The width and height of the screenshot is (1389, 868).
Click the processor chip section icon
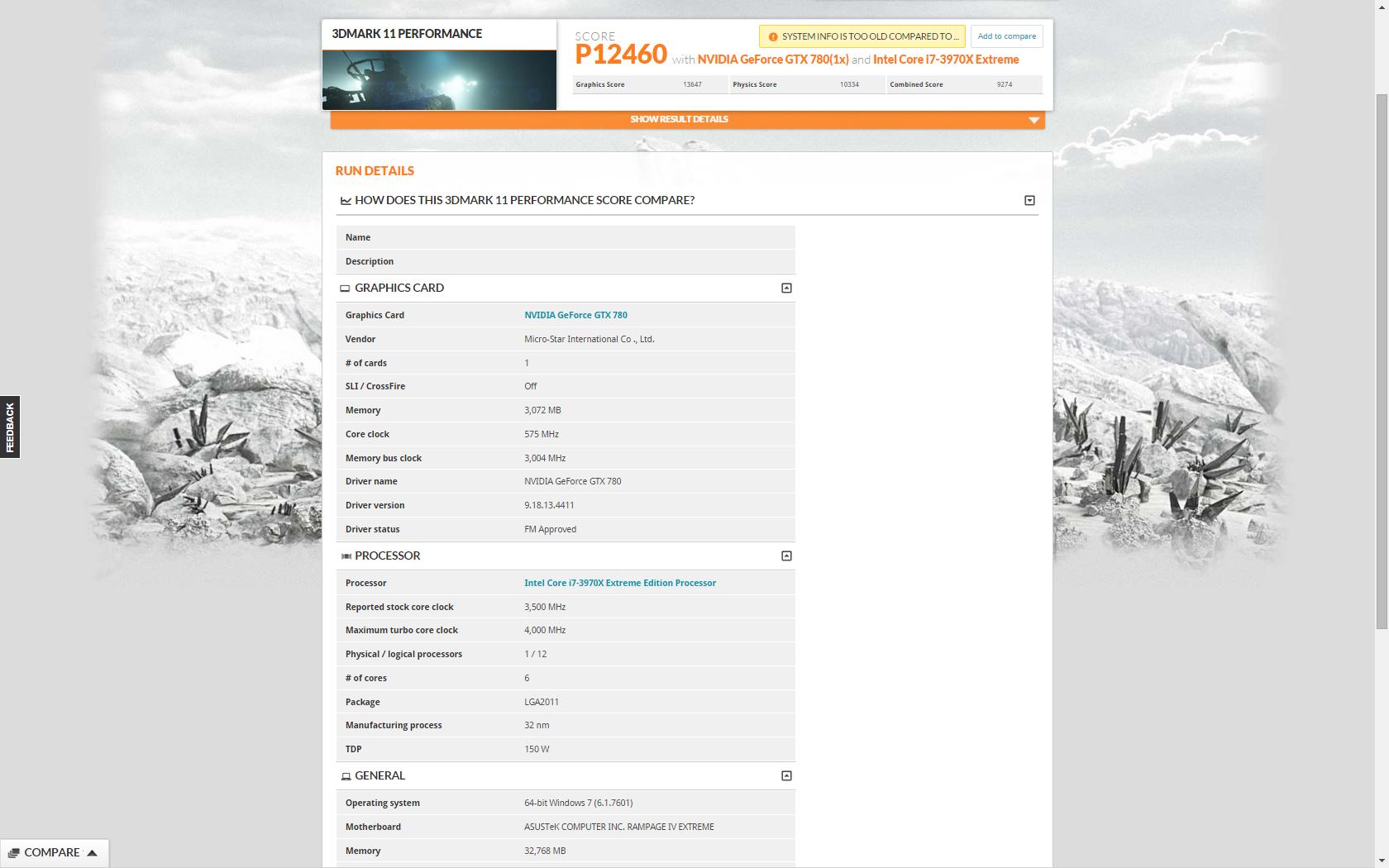click(346, 556)
